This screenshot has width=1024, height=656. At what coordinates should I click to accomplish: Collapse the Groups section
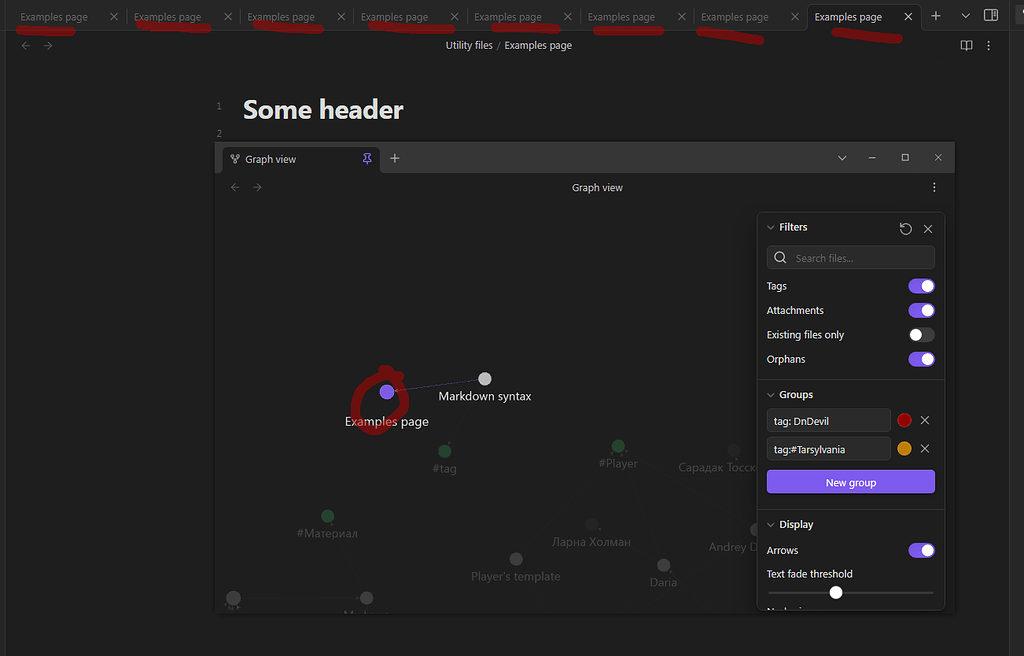pyautogui.click(x=771, y=395)
